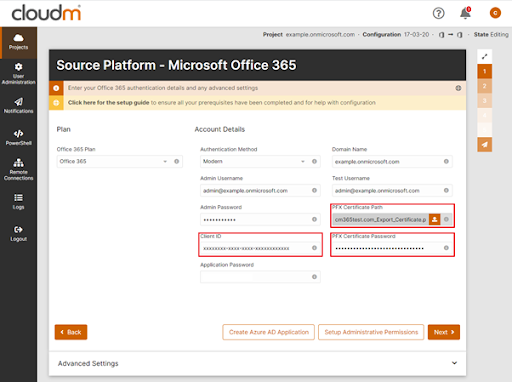Click the info icon in Admin Password field
Image resolution: width=512 pixels, height=382 pixels.
click(x=314, y=219)
